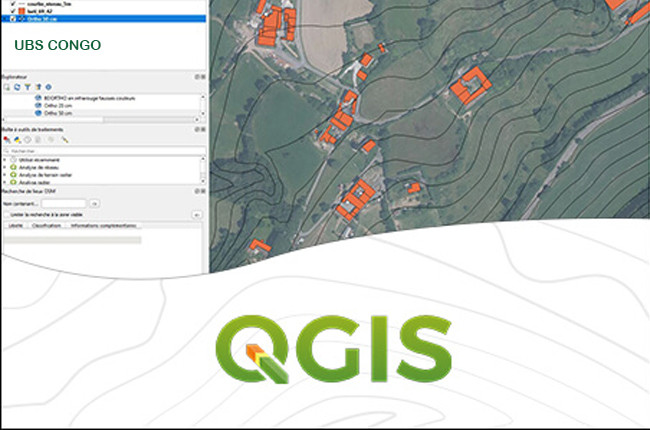The height and width of the screenshot is (430, 650).
Task: Expand the Utilisé récemment tree group
Action: coord(6,160)
